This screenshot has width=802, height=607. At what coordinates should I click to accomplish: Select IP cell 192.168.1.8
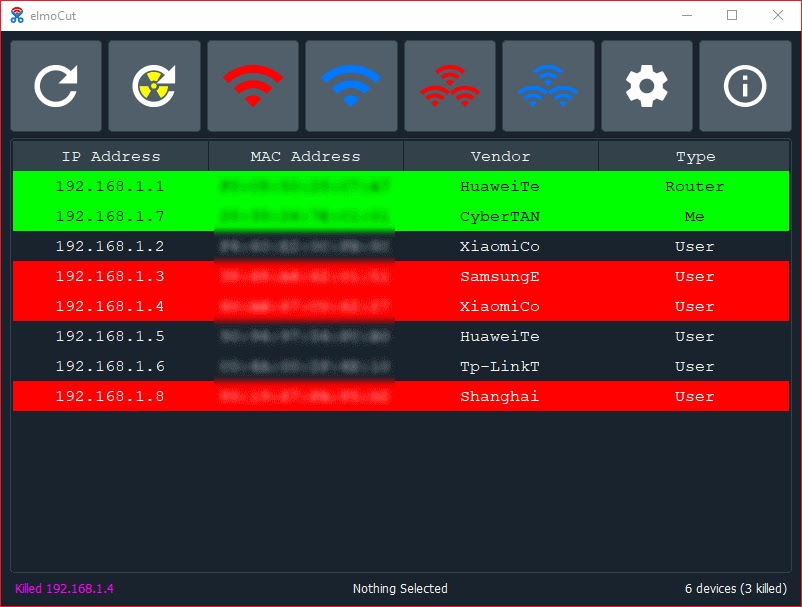(x=110, y=396)
